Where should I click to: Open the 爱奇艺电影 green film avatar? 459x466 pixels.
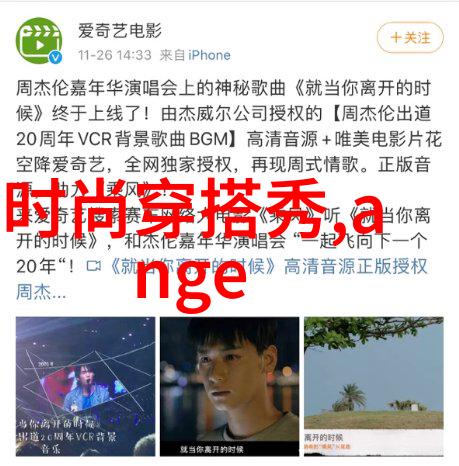39,41
